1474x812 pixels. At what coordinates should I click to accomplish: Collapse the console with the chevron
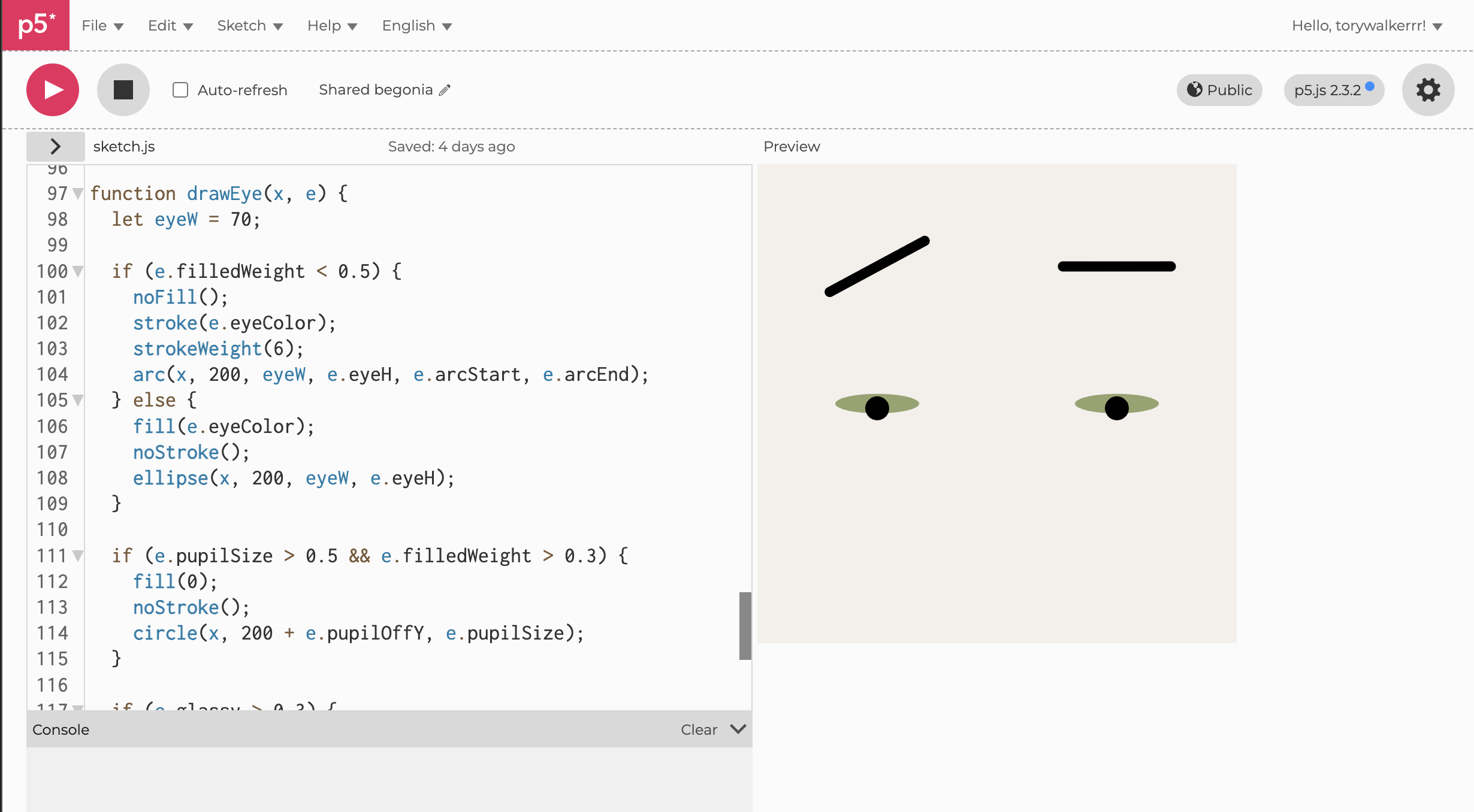point(738,729)
